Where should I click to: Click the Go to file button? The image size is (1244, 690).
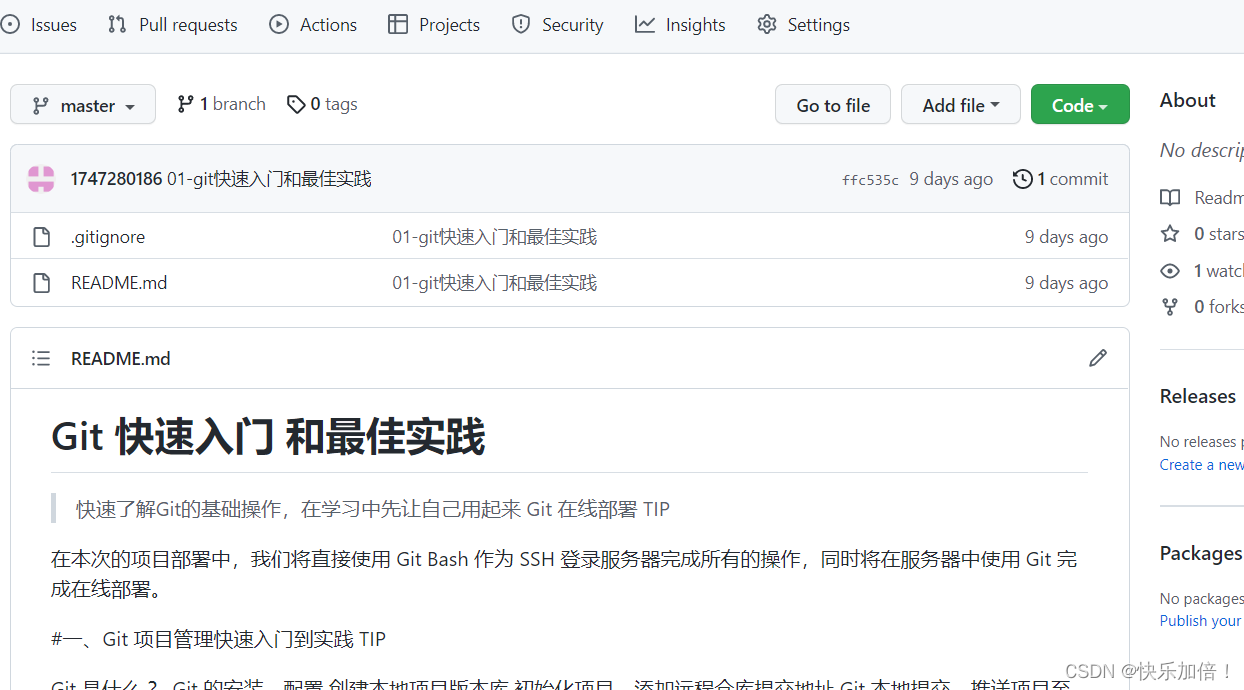coord(833,105)
